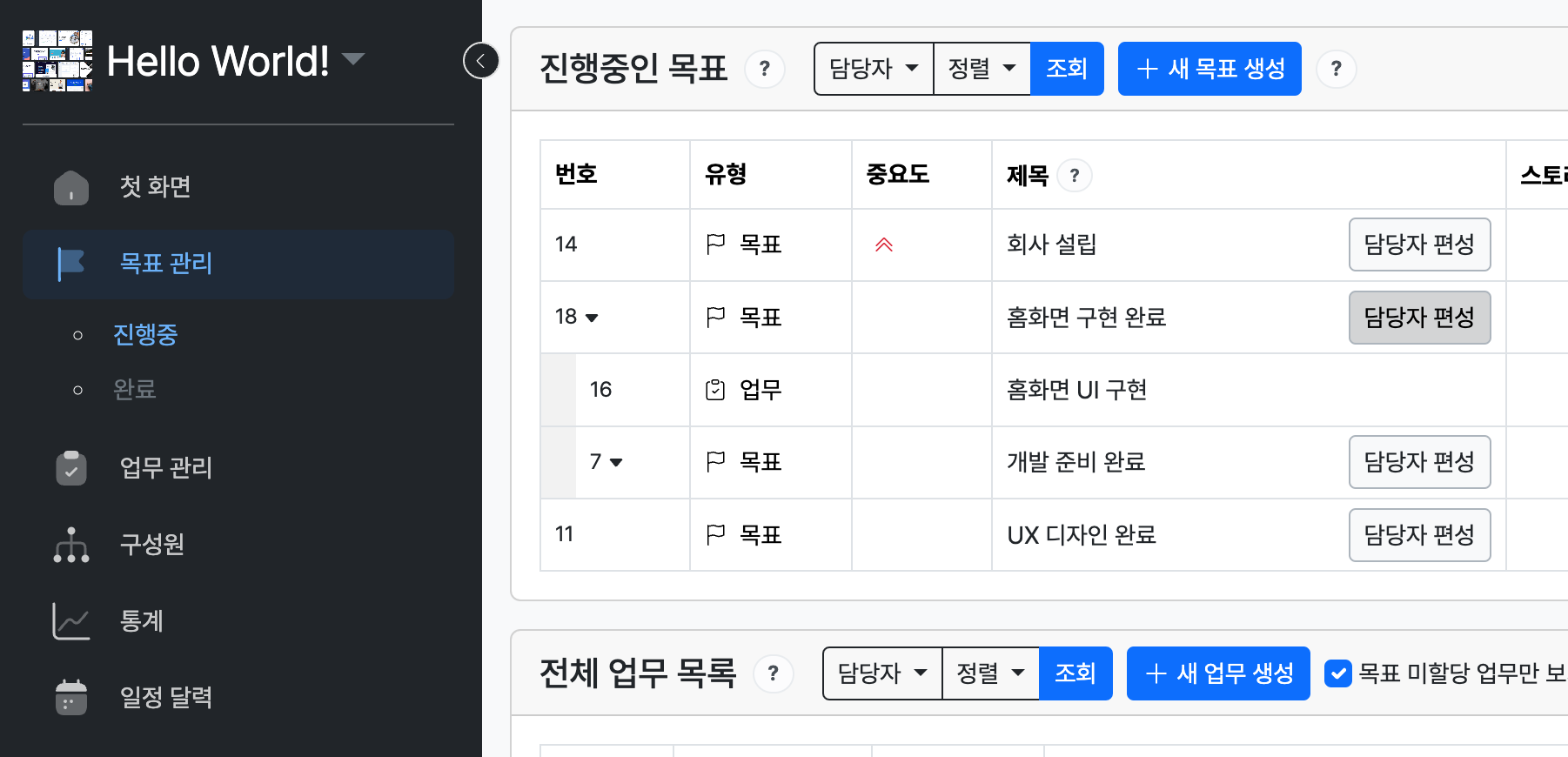Open the 구성원 members page
Image resolution: width=1568 pixels, height=757 pixels.
[x=151, y=545]
